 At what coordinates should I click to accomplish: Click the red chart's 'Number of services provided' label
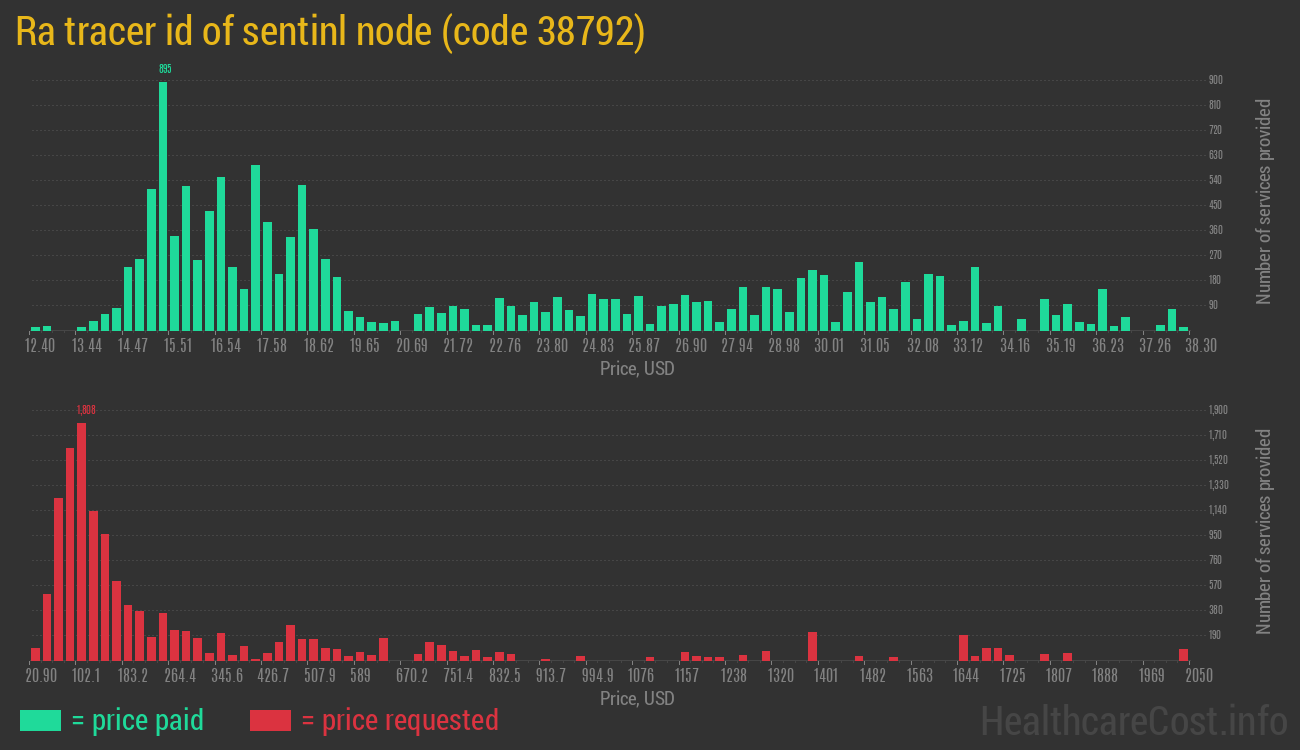[1264, 531]
